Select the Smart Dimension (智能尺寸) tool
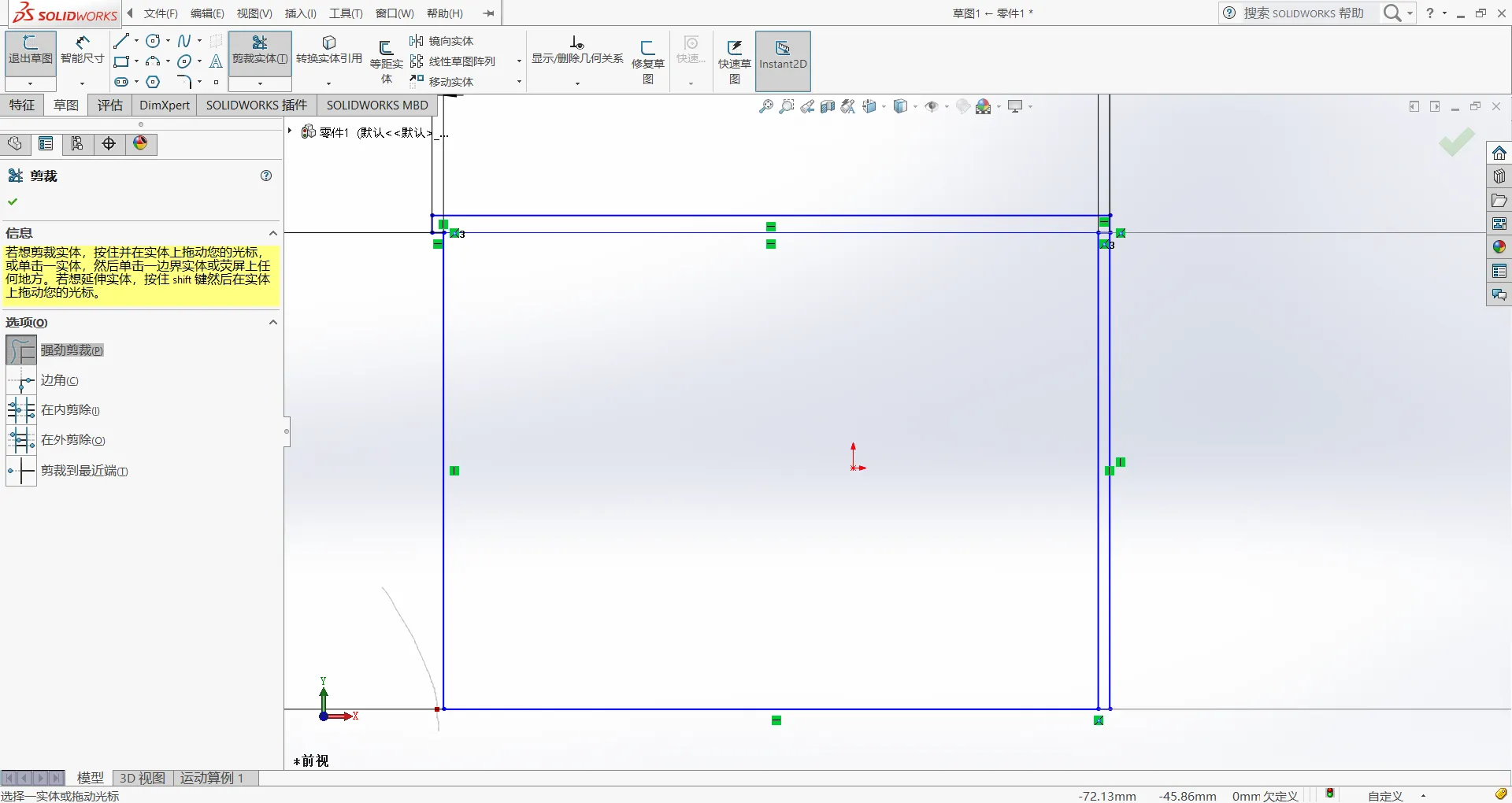 click(82, 50)
